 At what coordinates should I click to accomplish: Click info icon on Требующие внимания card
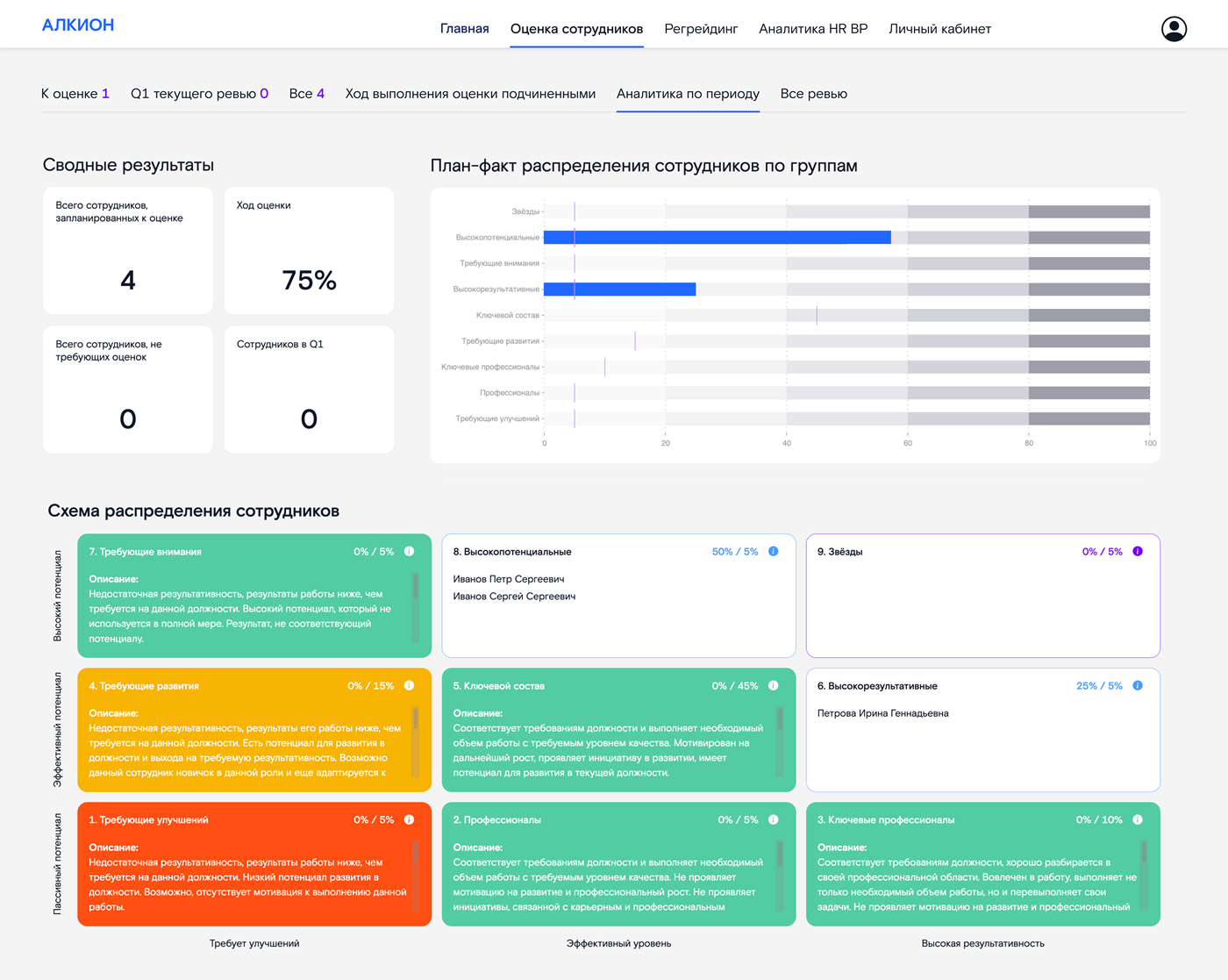(x=409, y=552)
